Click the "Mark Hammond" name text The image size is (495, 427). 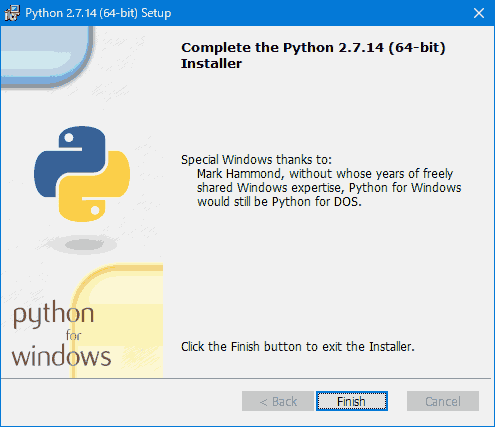pyautogui.click(x=239, y=174)
